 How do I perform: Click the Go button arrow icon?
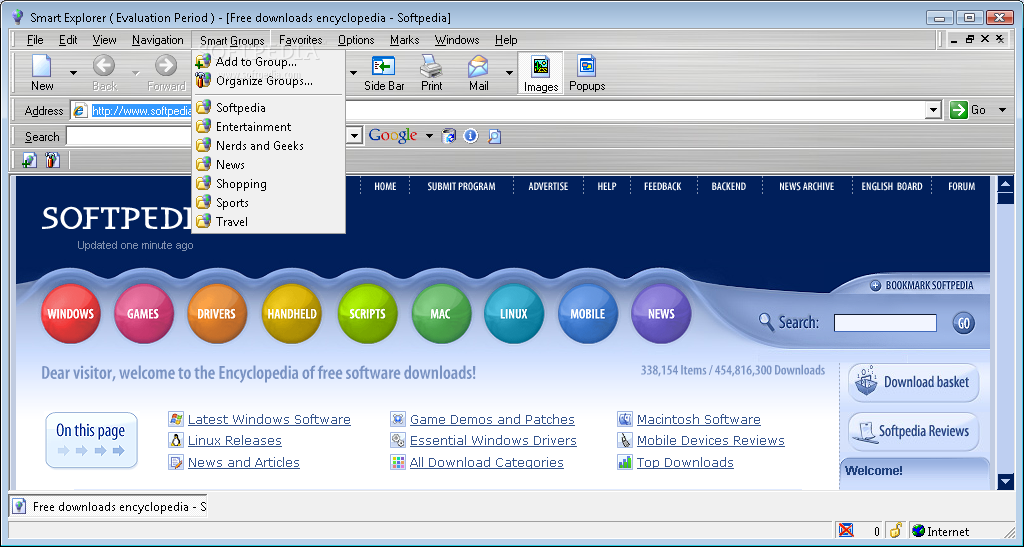click(959, 110)
